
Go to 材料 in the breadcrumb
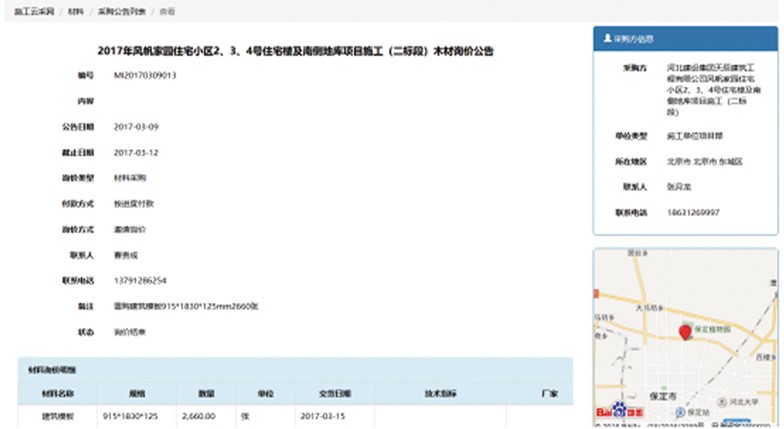(76, 9)
